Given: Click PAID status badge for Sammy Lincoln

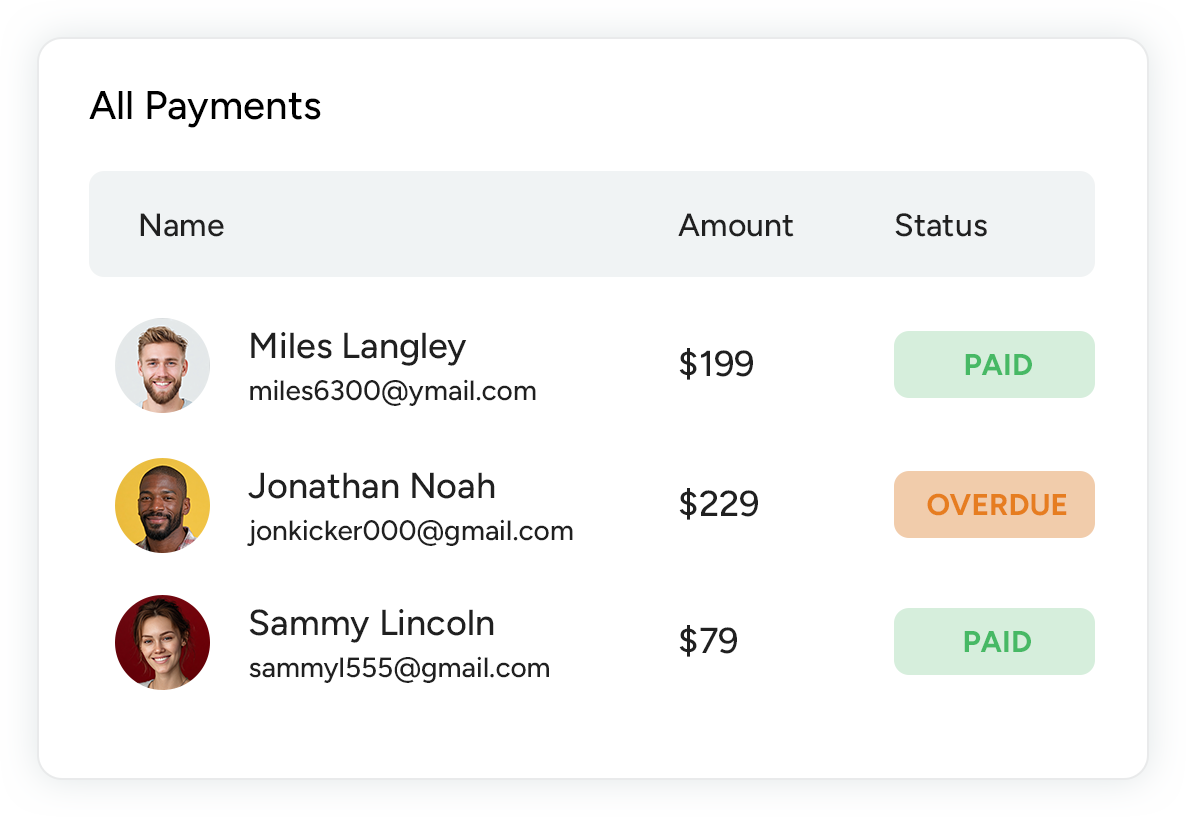Looking at the screenshot, I should point(994,642).
